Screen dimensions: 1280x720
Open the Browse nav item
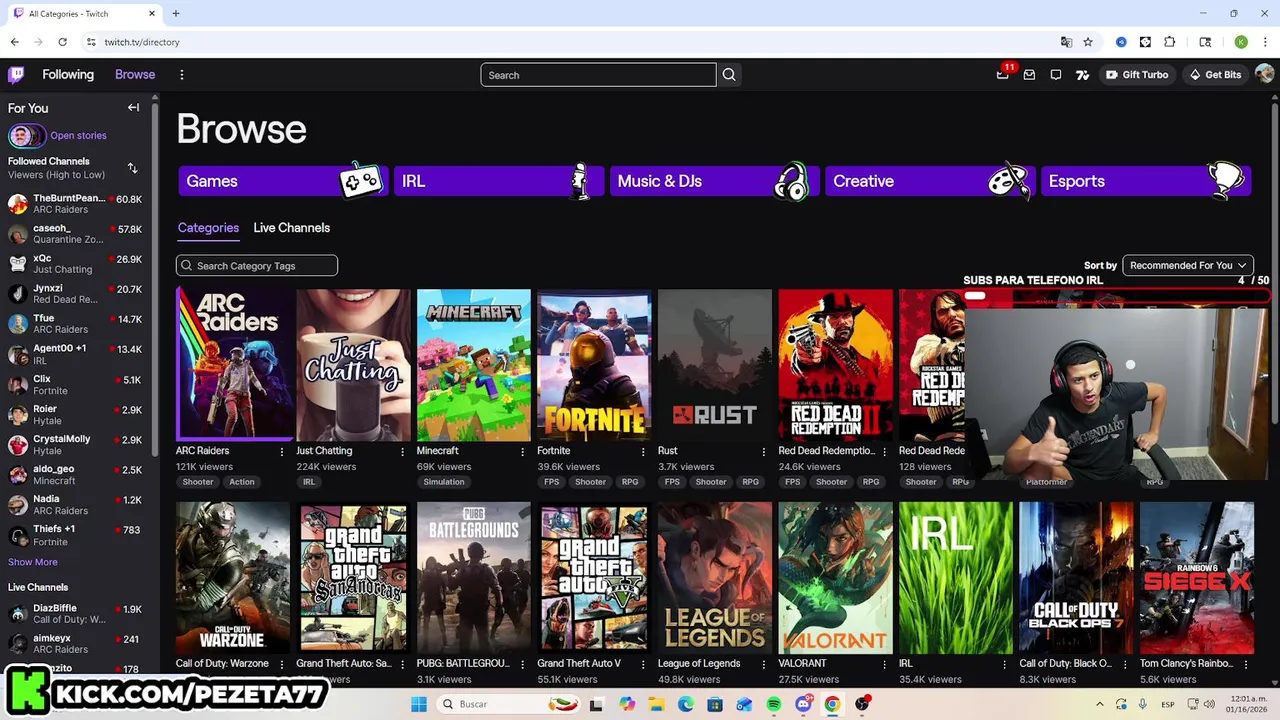135,75
